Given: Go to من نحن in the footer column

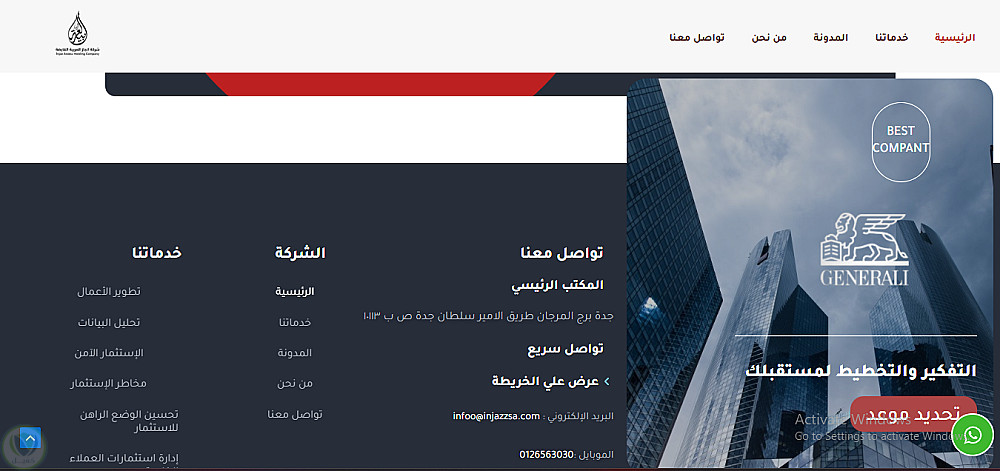Looking at the screenshot, I should pos(295,383).
